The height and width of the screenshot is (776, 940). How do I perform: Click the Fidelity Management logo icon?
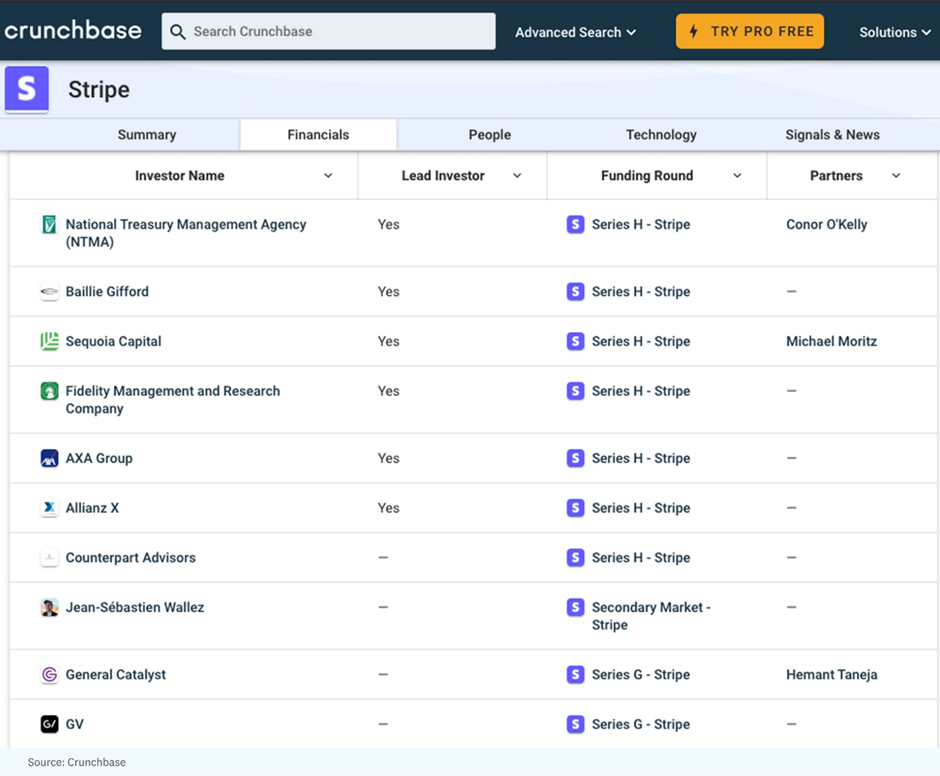[x=49, y=391]
